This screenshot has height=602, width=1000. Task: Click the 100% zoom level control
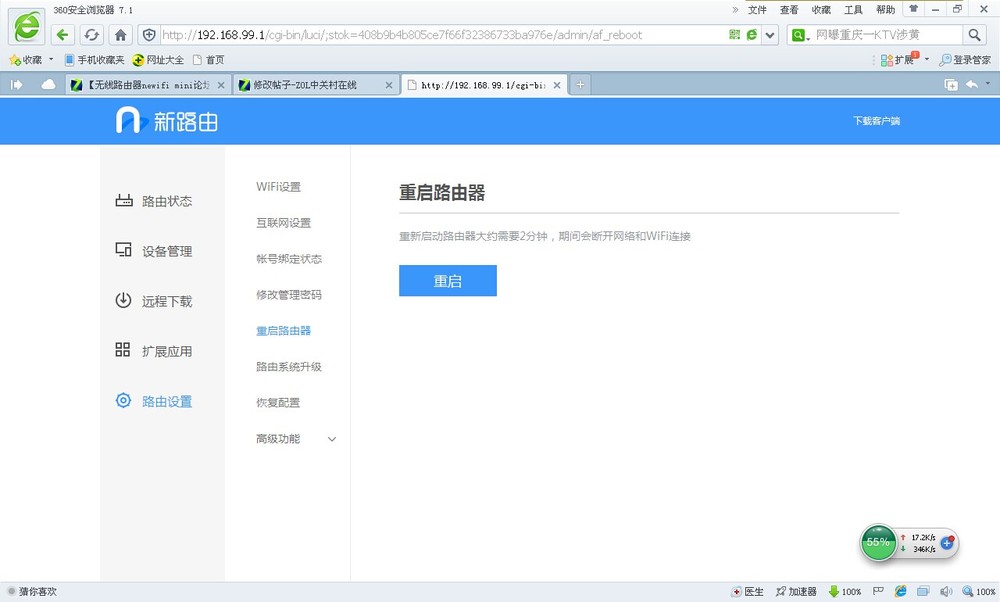[977, 592]
